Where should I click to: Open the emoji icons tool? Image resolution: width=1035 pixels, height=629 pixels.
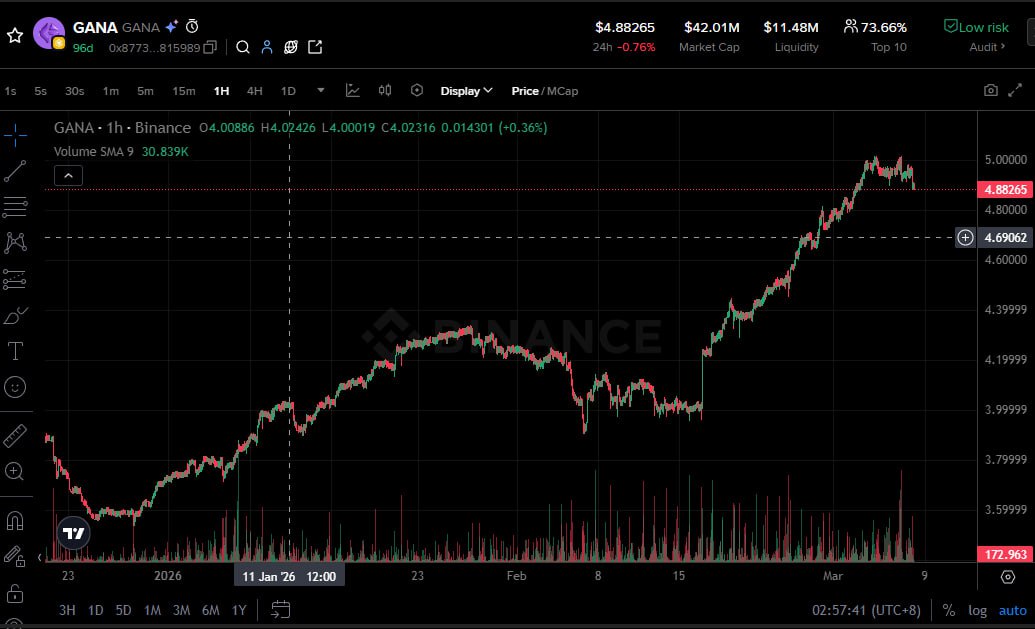tap(15, 387)
